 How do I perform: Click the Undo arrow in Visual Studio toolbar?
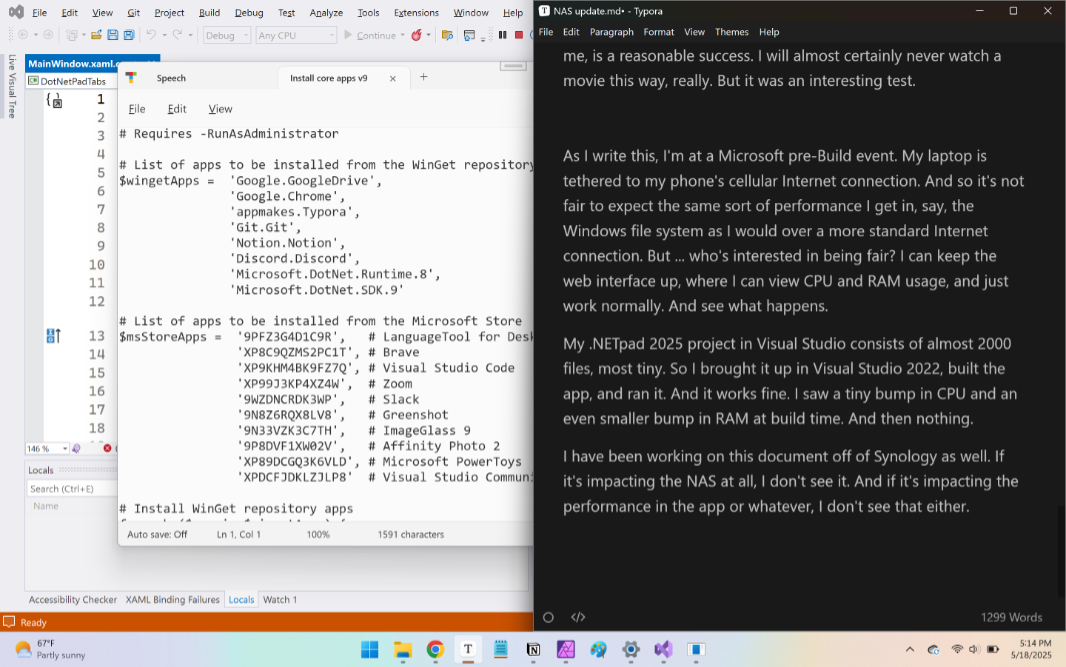coord(151,35)
